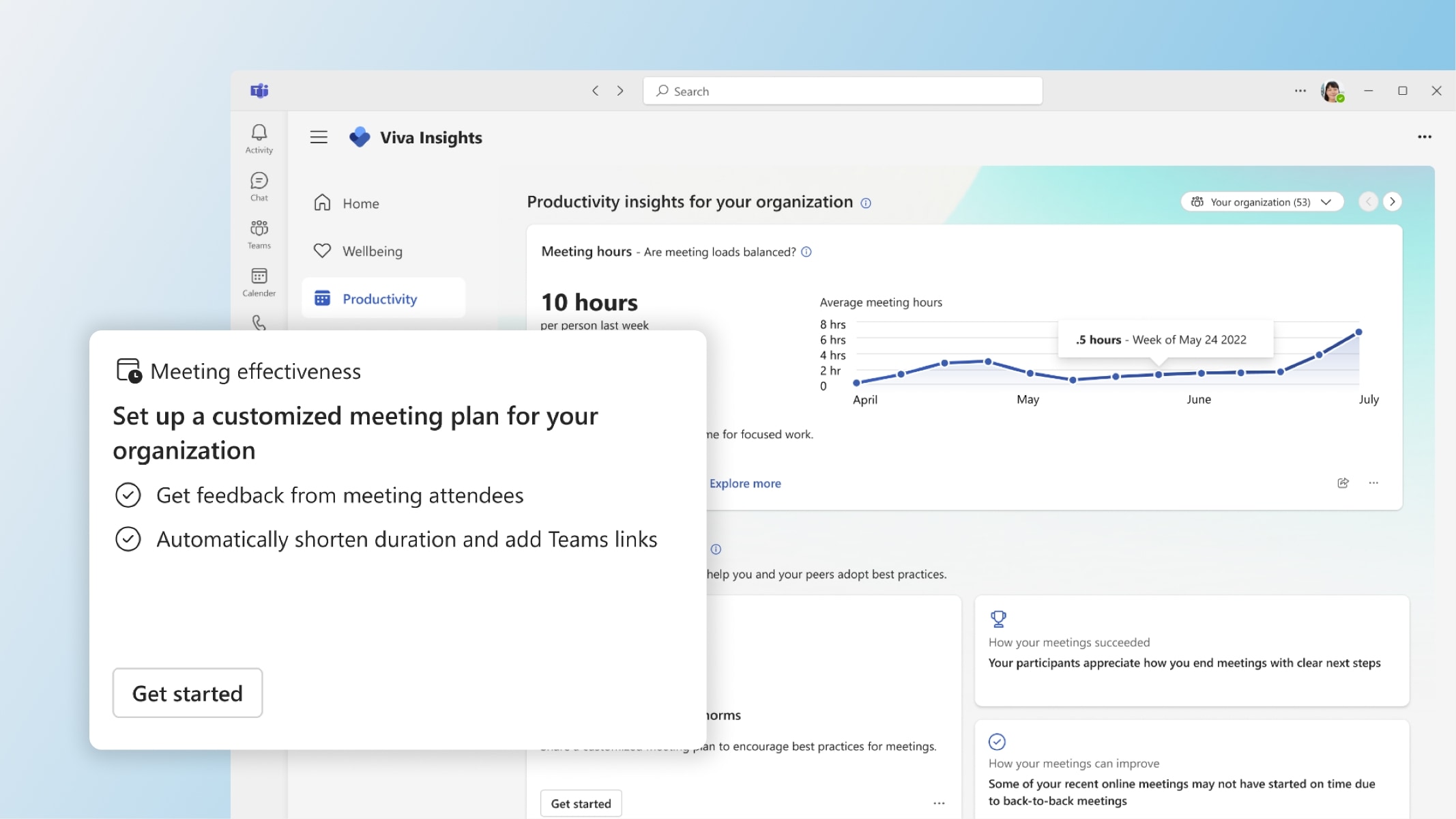Click check icon on meetings can improve card
Image resolution: width=1456 pixels, height=819 pixels.
(x=998, y=742)
